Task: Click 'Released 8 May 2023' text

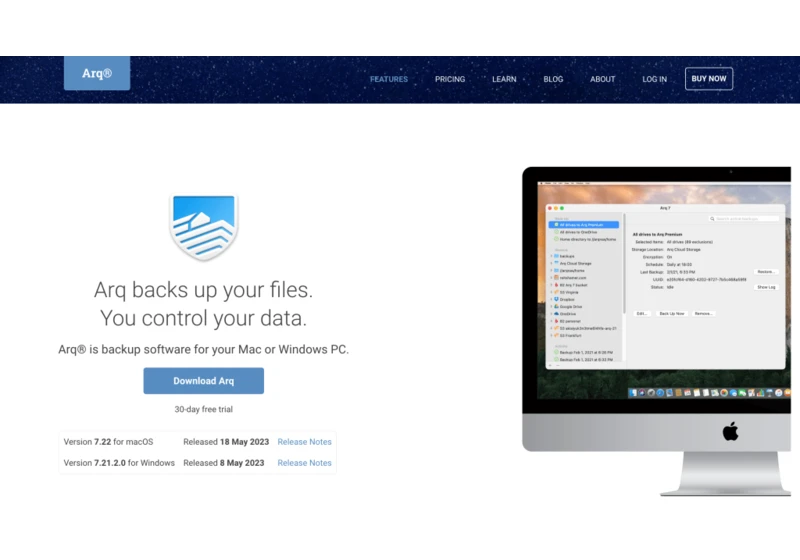Action: coord(223,463)
